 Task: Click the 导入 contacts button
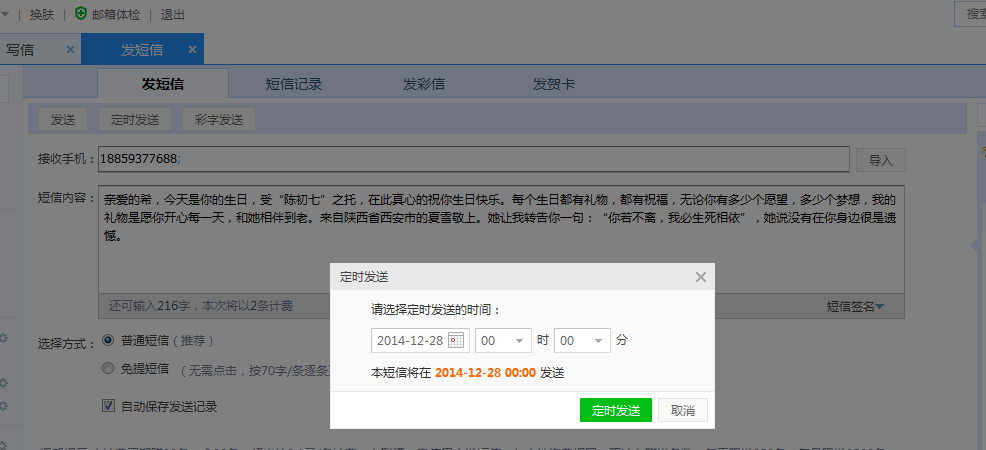coord(880,160)
